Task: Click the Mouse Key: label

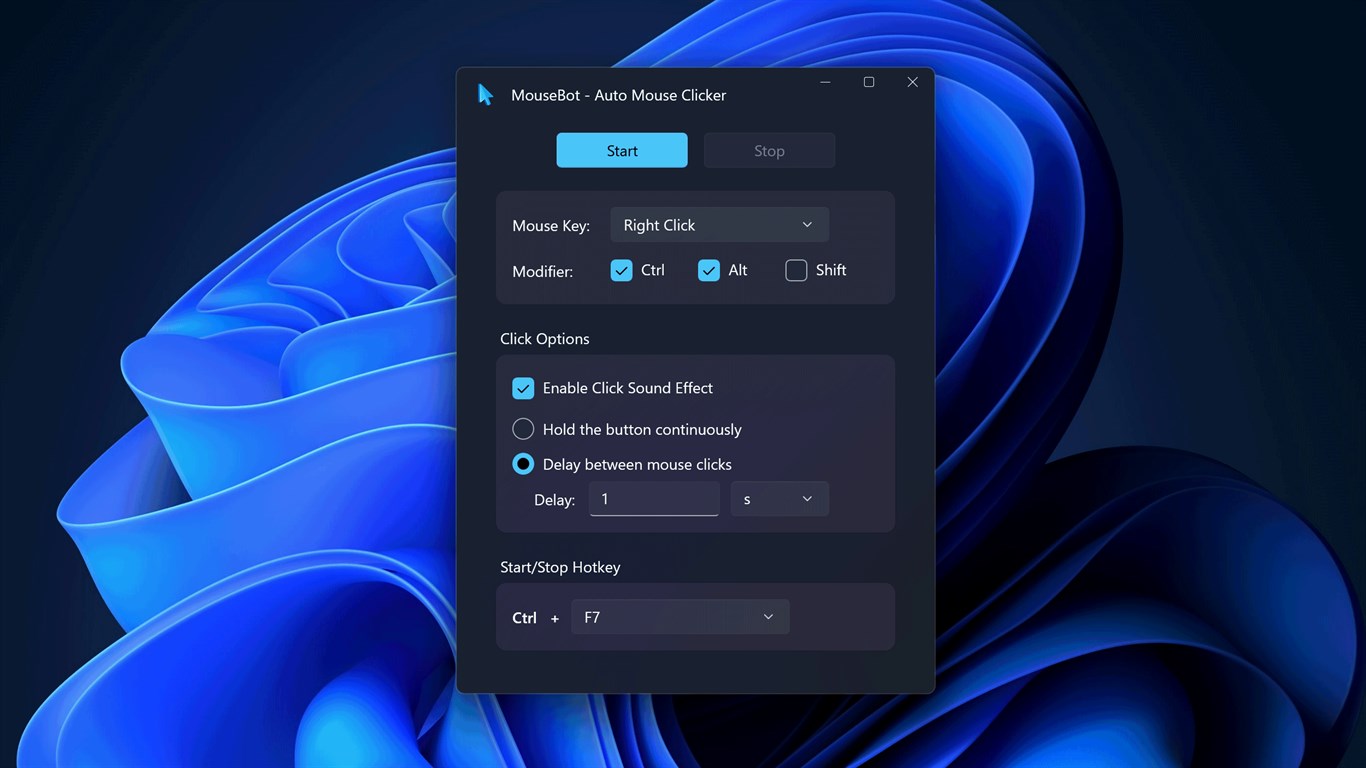Action: pos(551,226)
